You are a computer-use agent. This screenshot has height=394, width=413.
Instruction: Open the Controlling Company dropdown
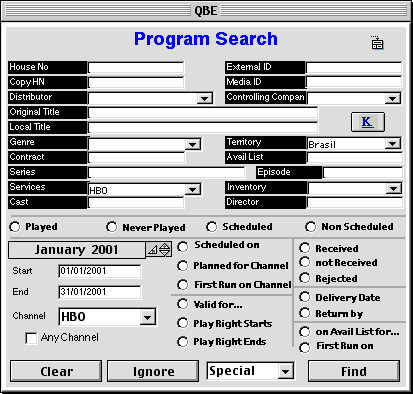pyautogui.click(x=393, y=98)
